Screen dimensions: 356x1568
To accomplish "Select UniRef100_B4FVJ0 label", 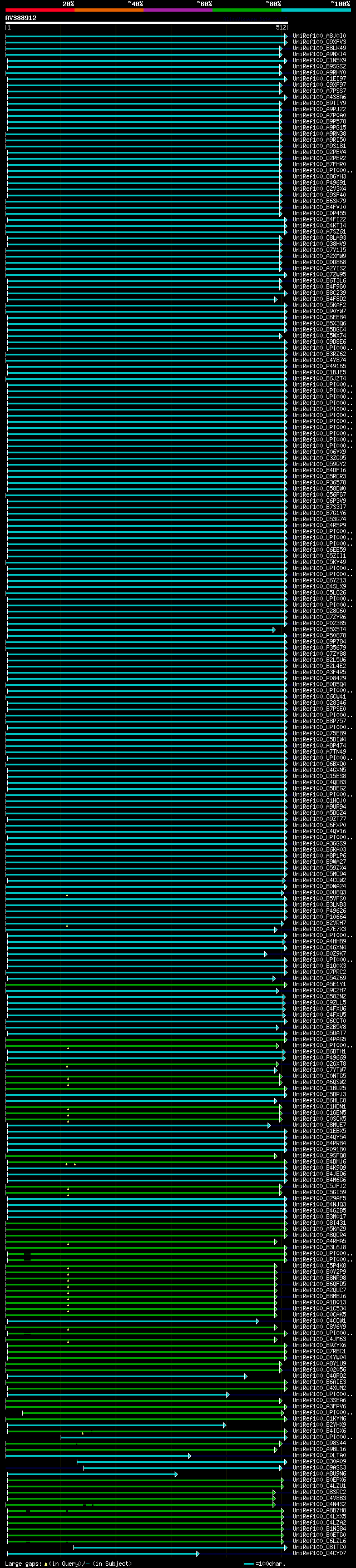I will (x=319, y=207).
